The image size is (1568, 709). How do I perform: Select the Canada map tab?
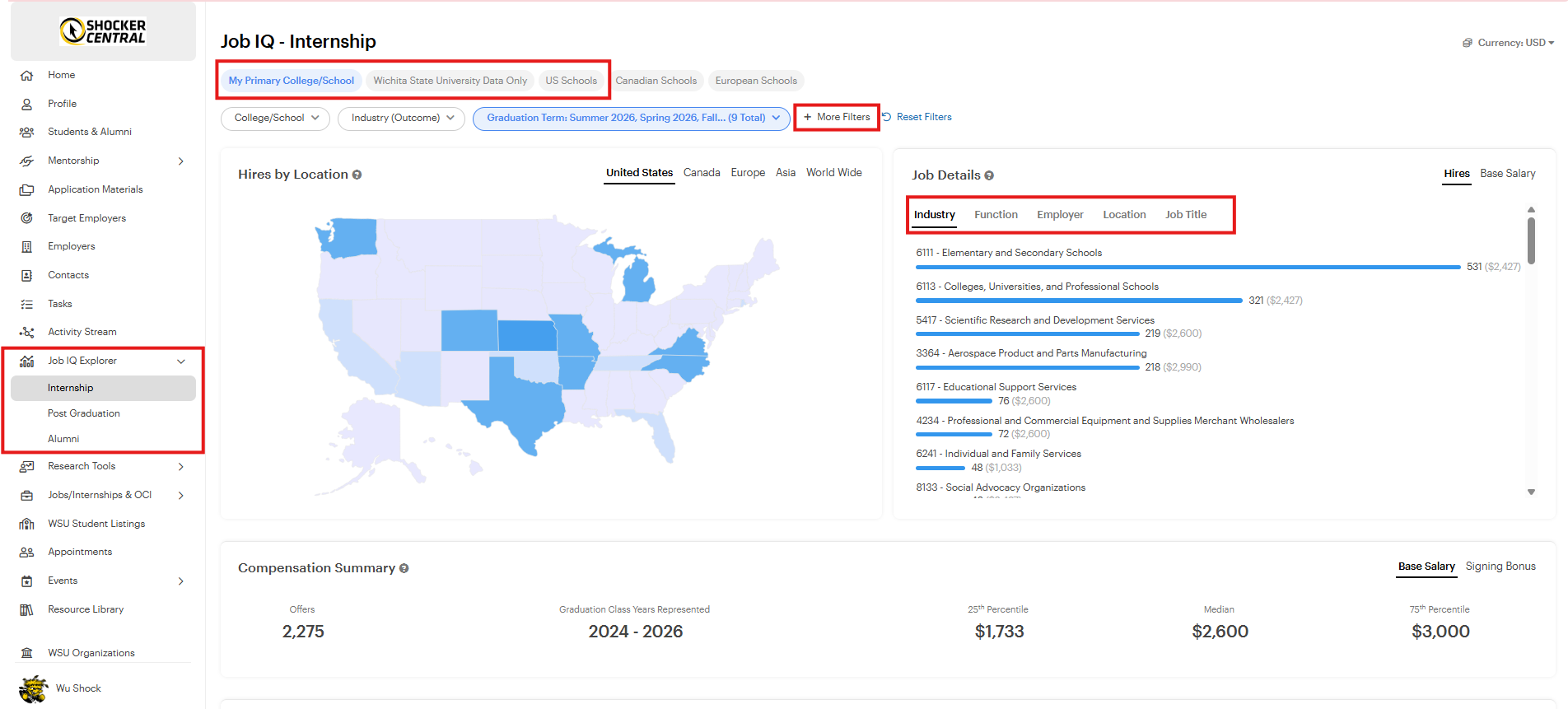click(702, 173)
